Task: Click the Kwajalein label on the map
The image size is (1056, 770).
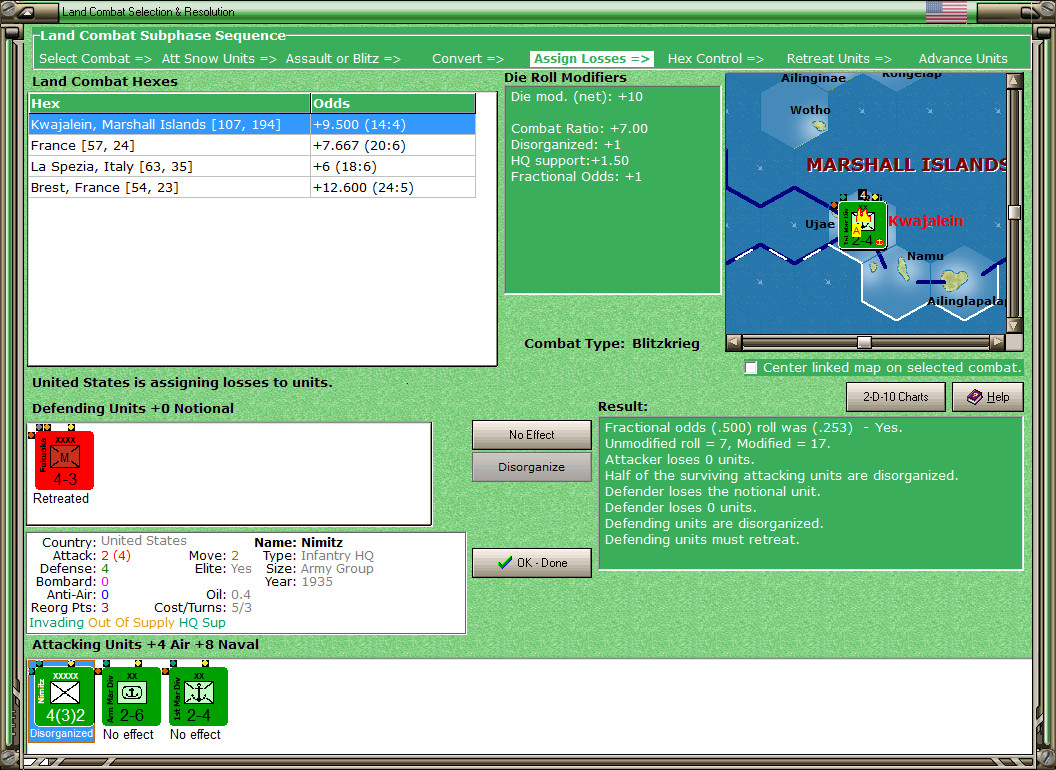Action: pyautogui.click(x=925, y=221)
